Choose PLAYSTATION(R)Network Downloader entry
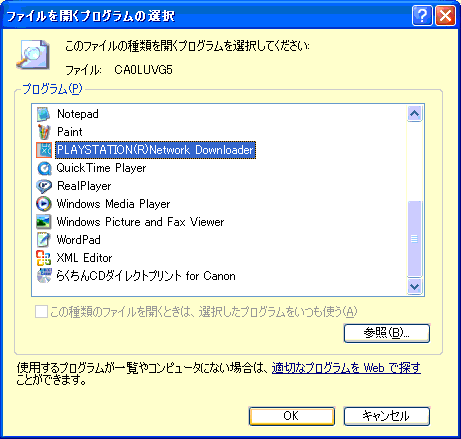This screenshot has height=439, width=461. 155,150
